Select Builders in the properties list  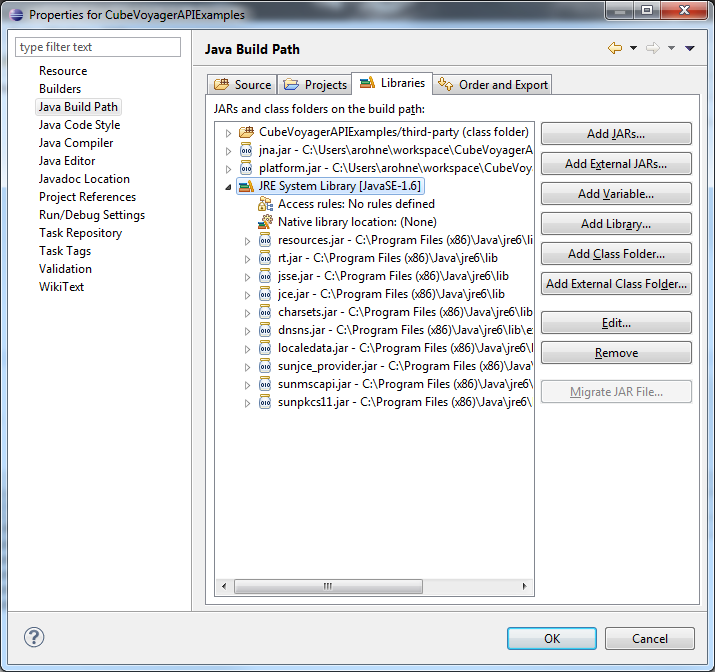click(60, 89)
